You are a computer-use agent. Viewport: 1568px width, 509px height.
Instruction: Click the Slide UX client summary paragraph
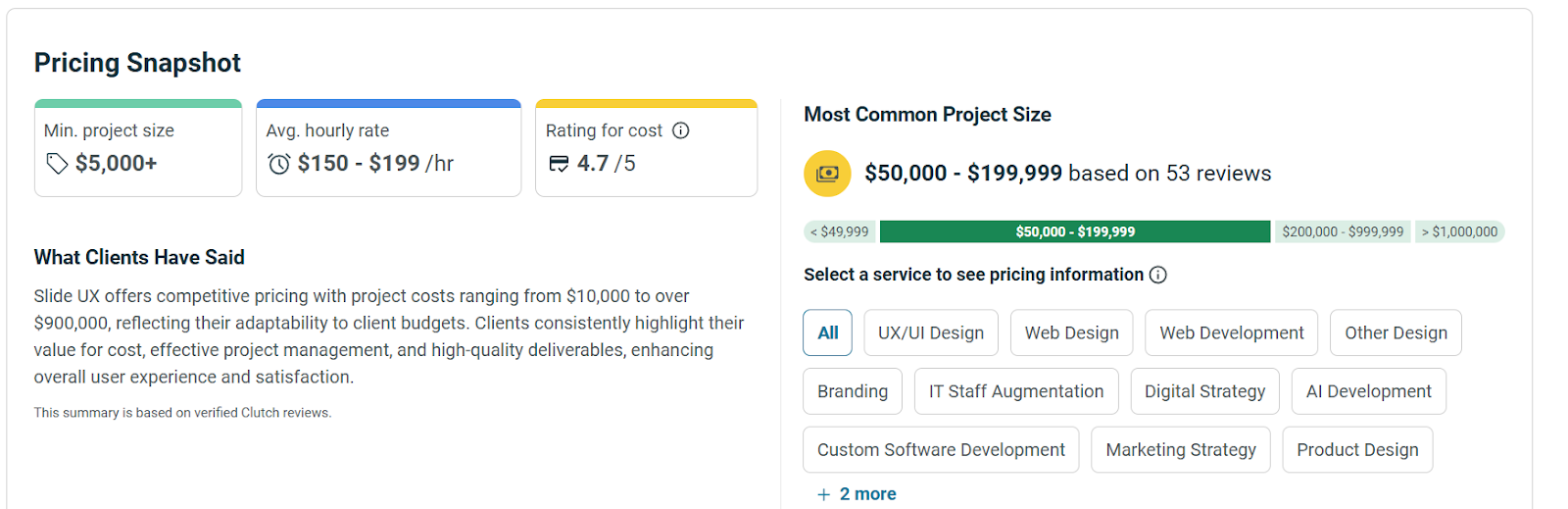click(x=389, y=336)
